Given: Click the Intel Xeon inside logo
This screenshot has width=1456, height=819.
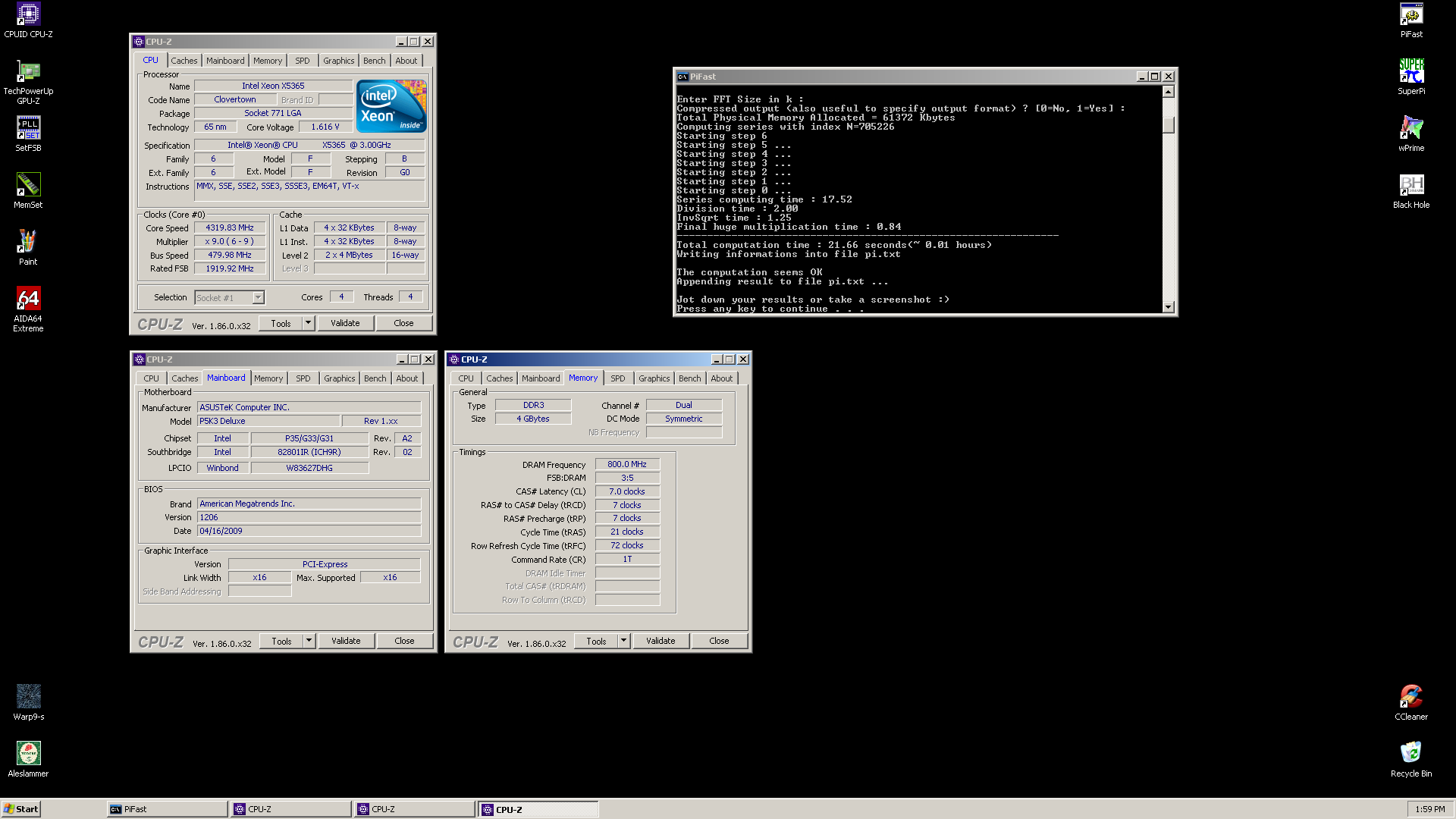Looking at the screenshot, I should (391, 106).
